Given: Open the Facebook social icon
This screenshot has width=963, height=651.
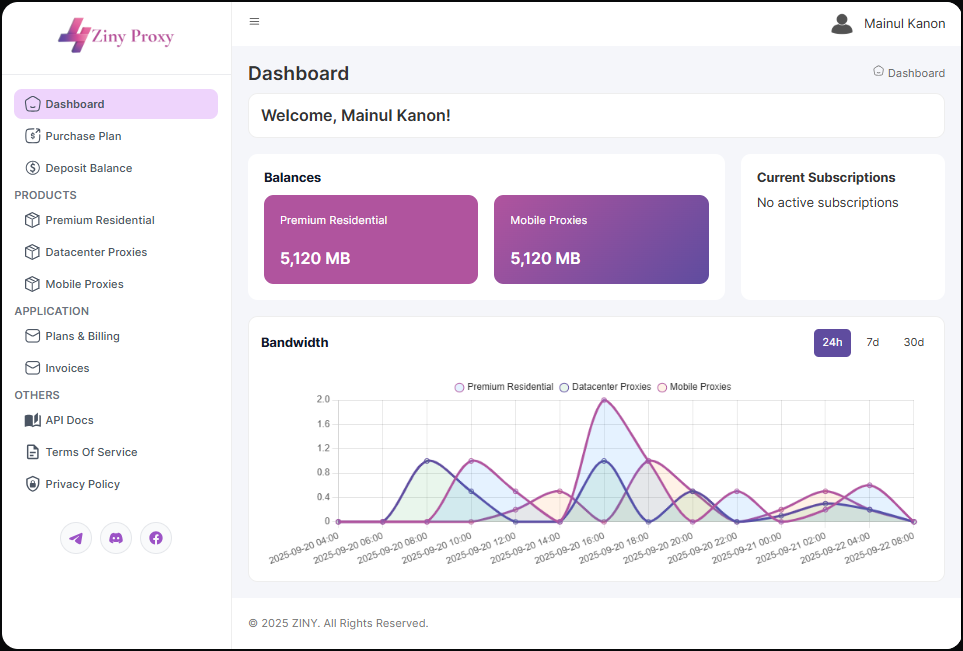Looking at the screenshot, I should pyautogui.click(x=156, y=538).
